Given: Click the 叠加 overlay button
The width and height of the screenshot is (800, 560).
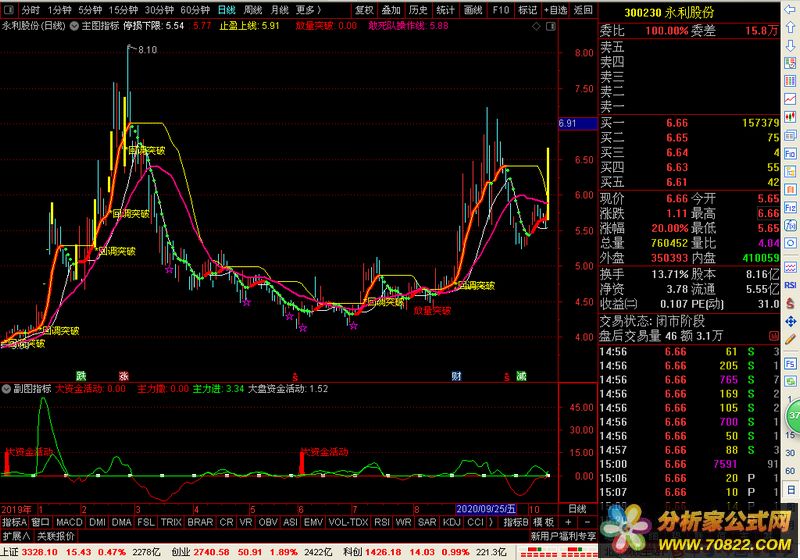Looking at the screenshot, I should [391, 10].
